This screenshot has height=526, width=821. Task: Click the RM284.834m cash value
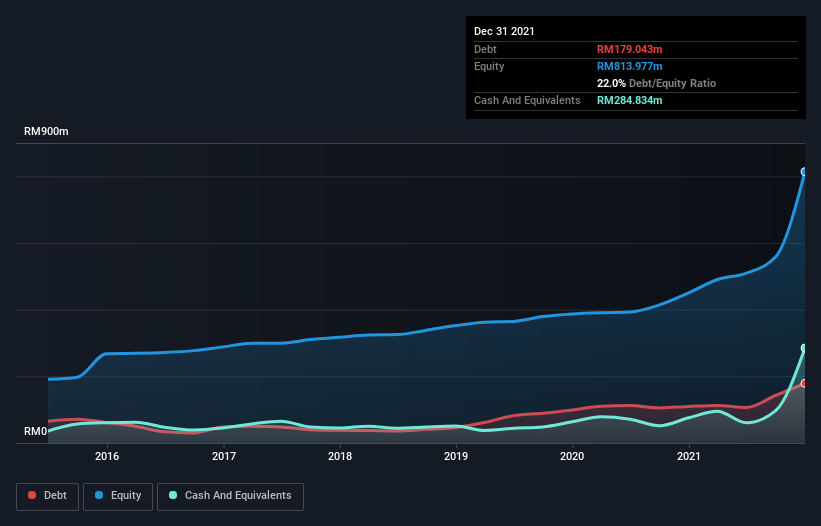(629, 100)
